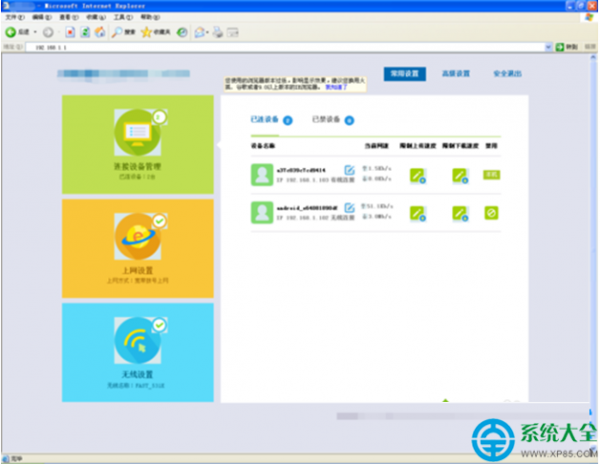Open Advanced Settings link at top
This screenshot has height=464, width=600.
click(456, 73)
